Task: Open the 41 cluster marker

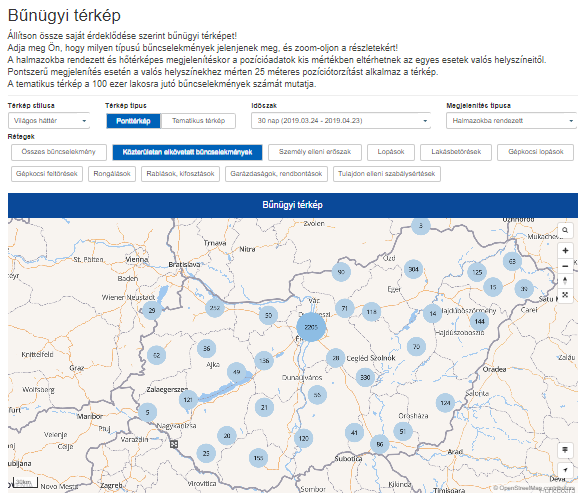Action: tap(354, 433)
